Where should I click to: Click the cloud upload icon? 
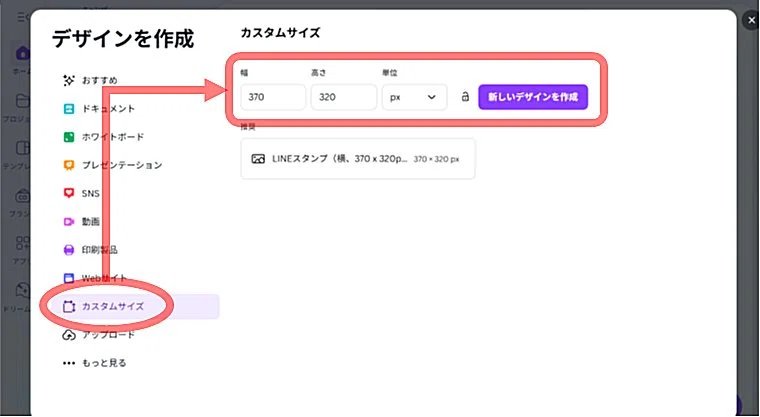(x=69, y=335)
